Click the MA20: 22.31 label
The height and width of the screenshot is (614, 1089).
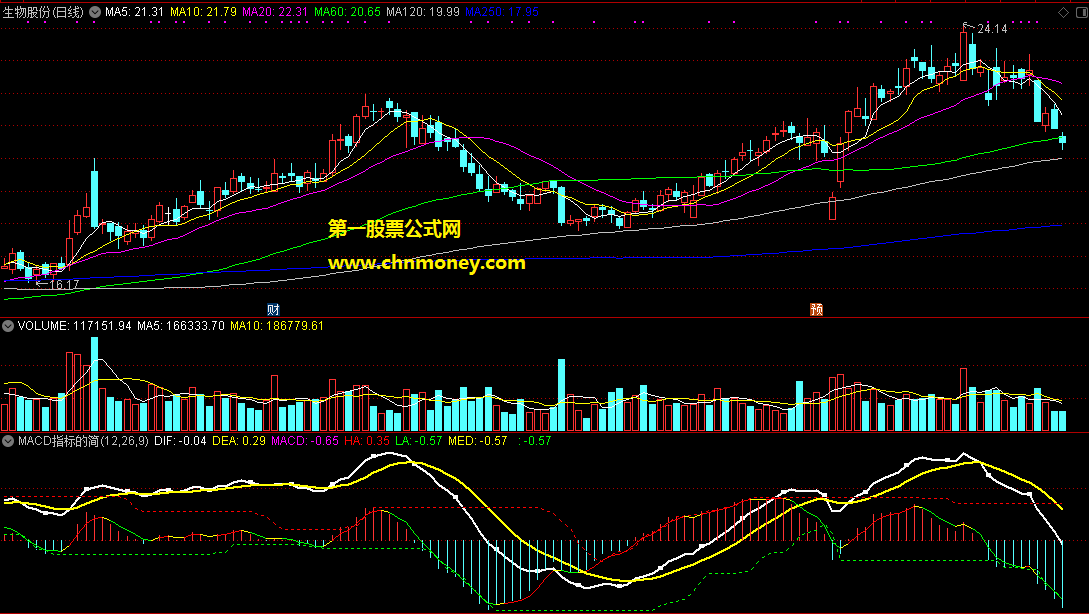[x=275, y=12]
